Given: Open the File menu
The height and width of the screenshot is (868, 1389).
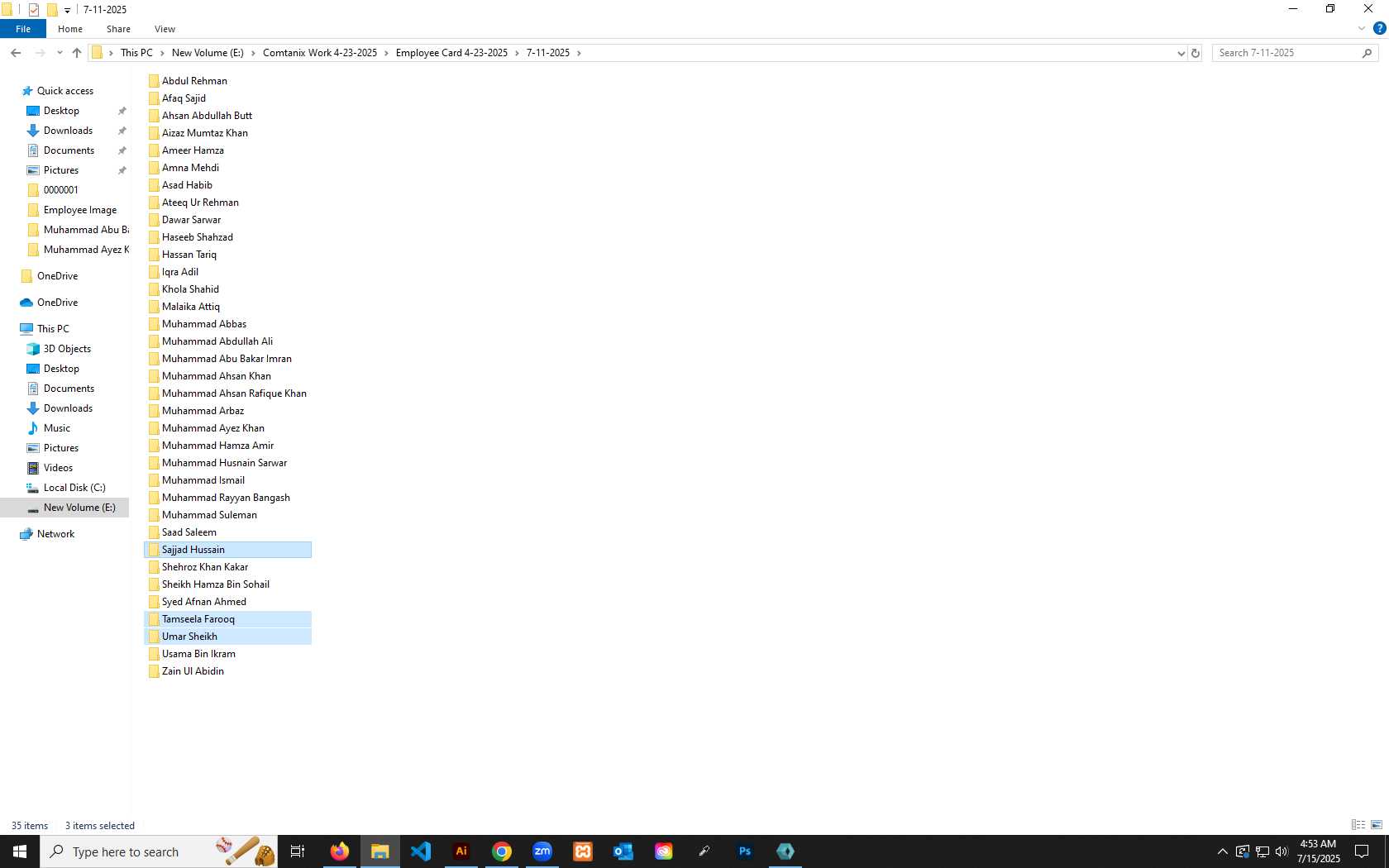Looking at the screenshot, I should [23, 29].
